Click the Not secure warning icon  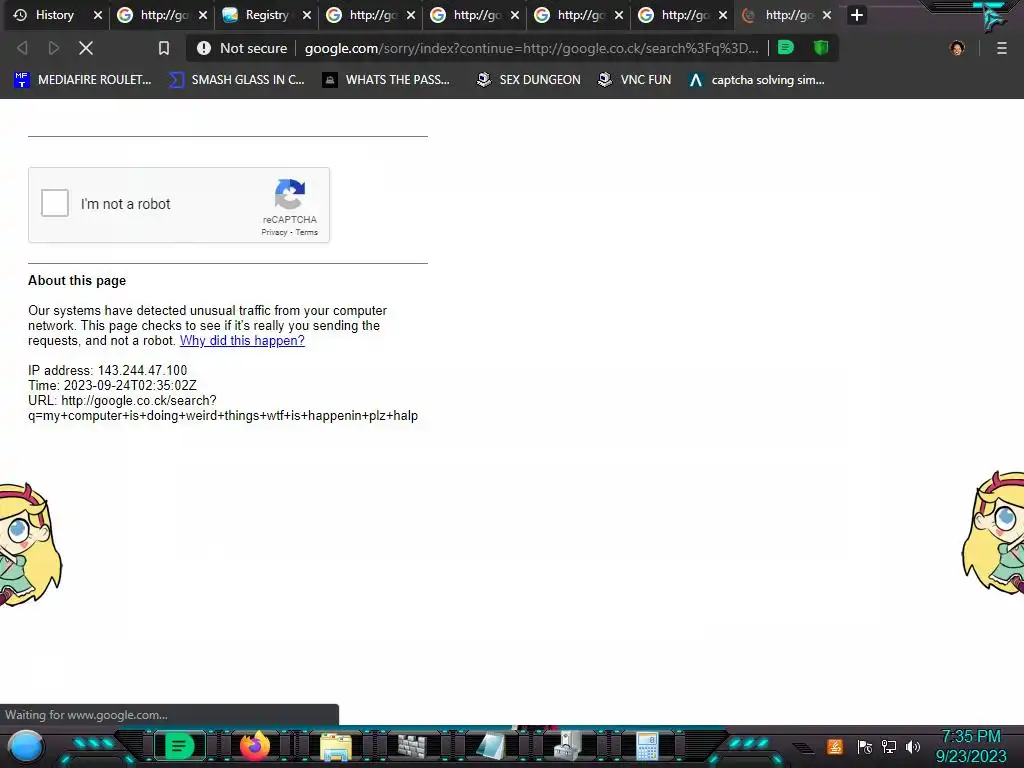pos(204,48)
